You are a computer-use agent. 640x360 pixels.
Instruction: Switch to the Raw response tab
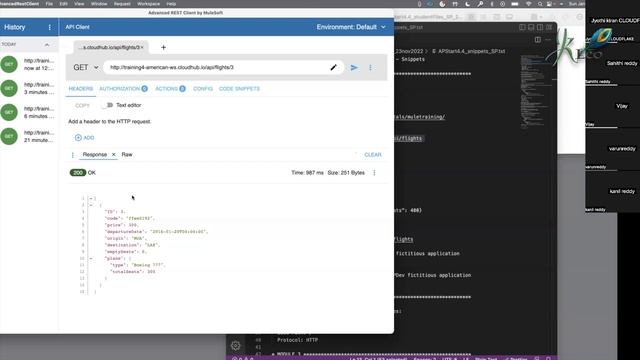[127, 155]
